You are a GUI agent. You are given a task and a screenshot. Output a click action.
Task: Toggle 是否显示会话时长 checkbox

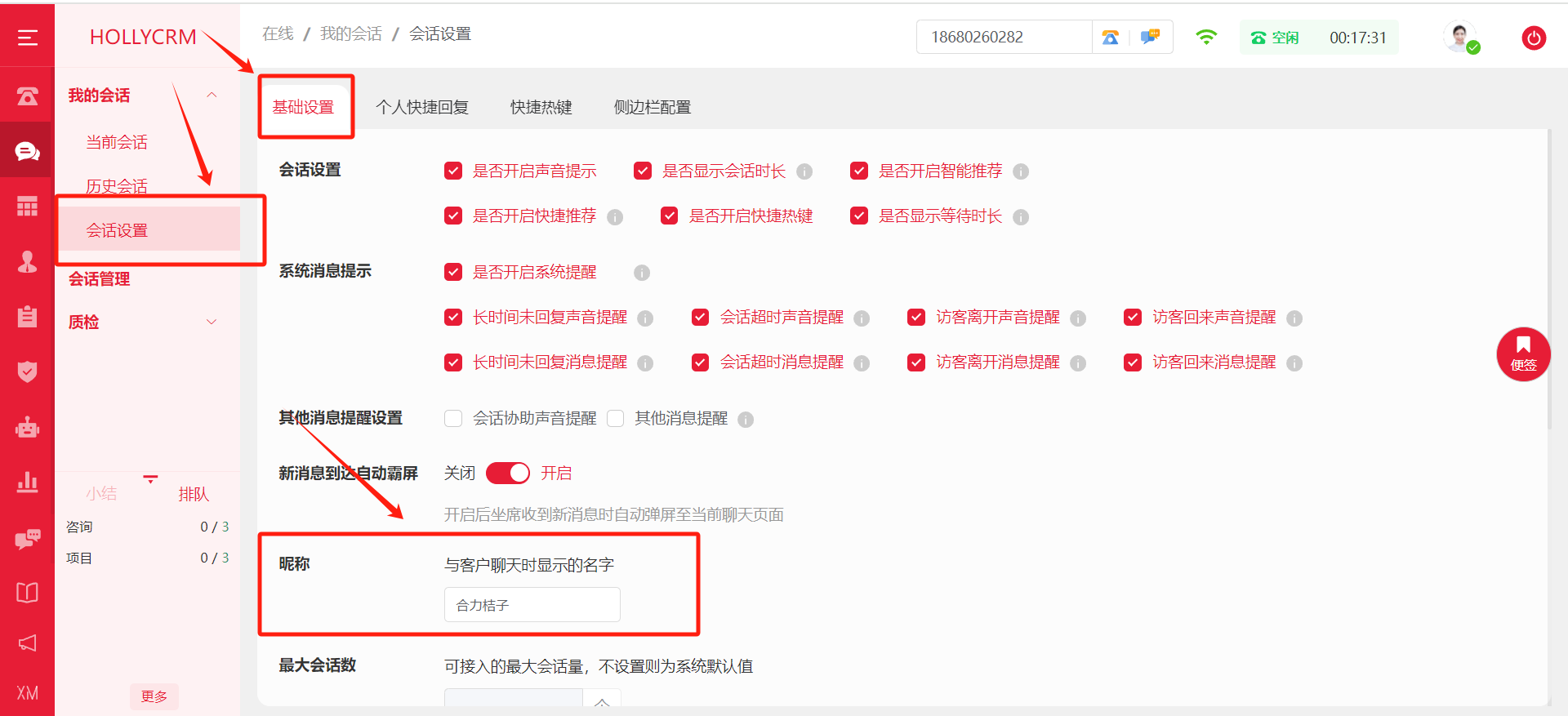click(x=643, y=171)
